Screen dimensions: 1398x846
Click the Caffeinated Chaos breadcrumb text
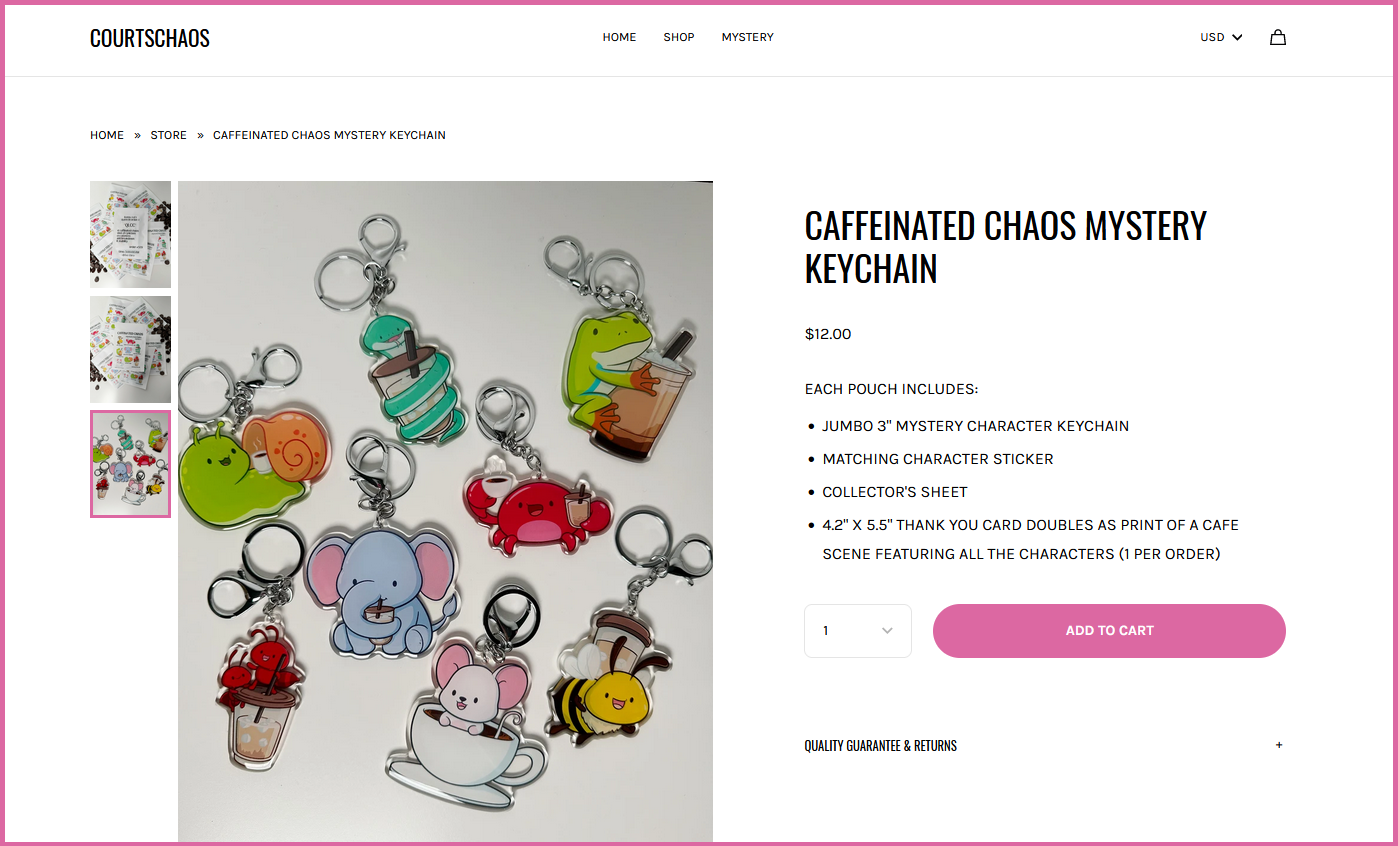329,135
